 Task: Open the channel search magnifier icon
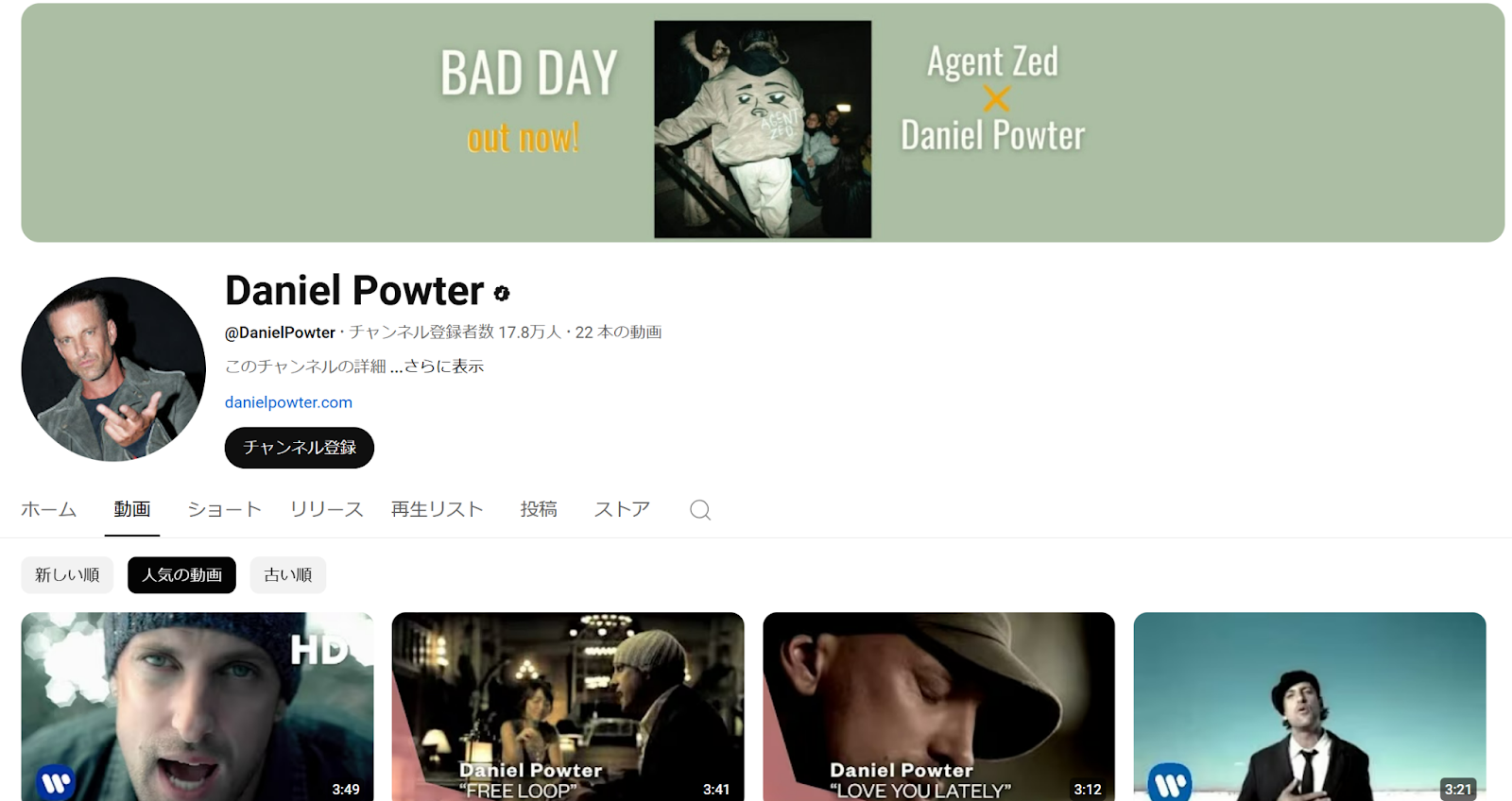pos(699,510)
